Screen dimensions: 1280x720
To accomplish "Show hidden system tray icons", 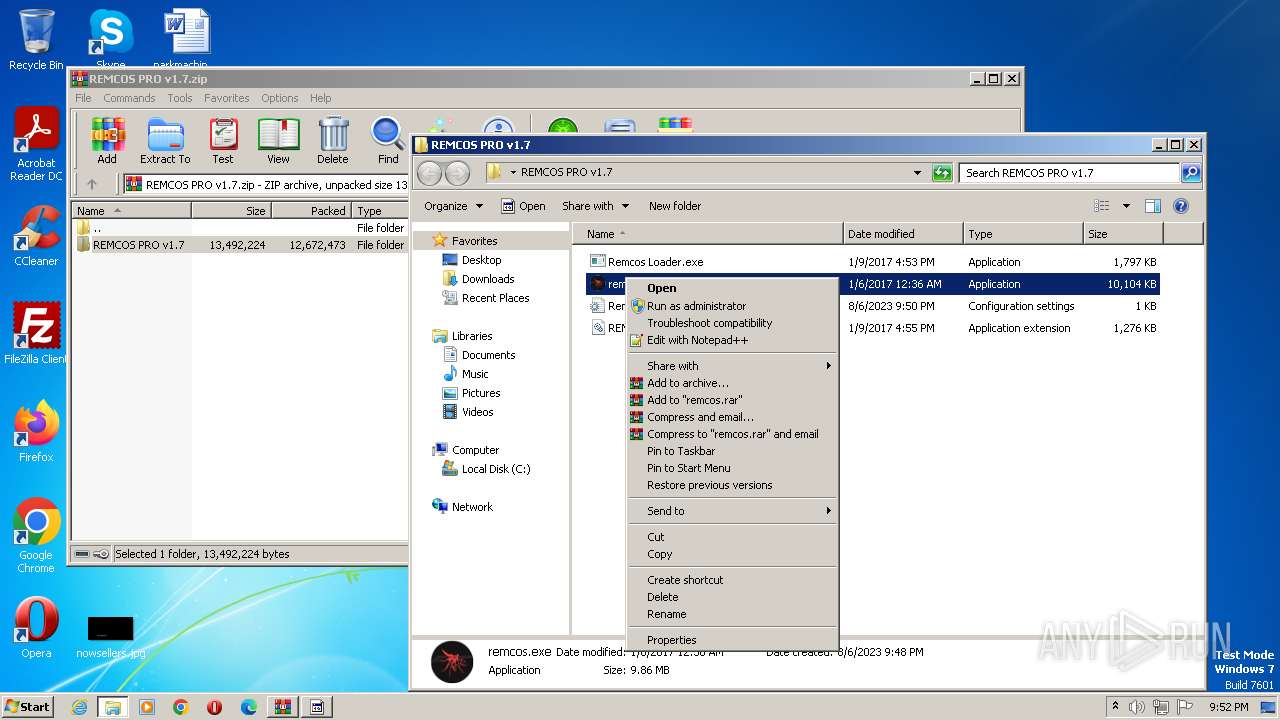I will tap(1115, 707).
